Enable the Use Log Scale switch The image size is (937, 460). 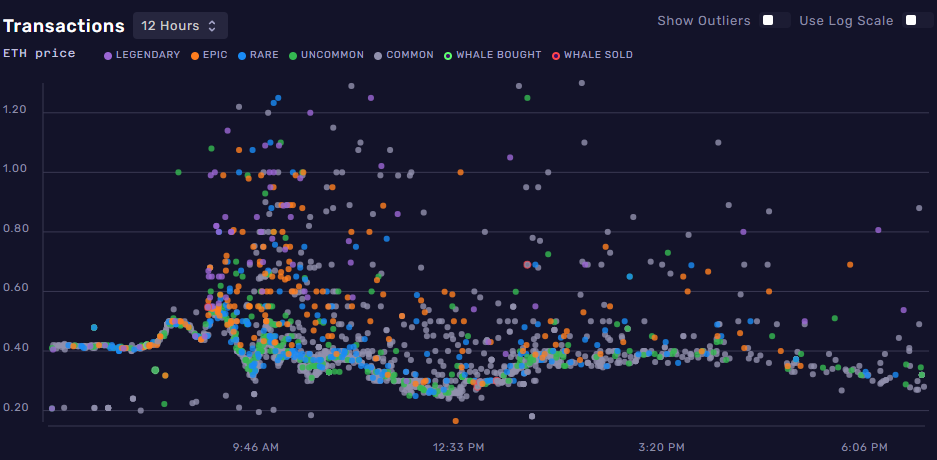tap(915, 20)
